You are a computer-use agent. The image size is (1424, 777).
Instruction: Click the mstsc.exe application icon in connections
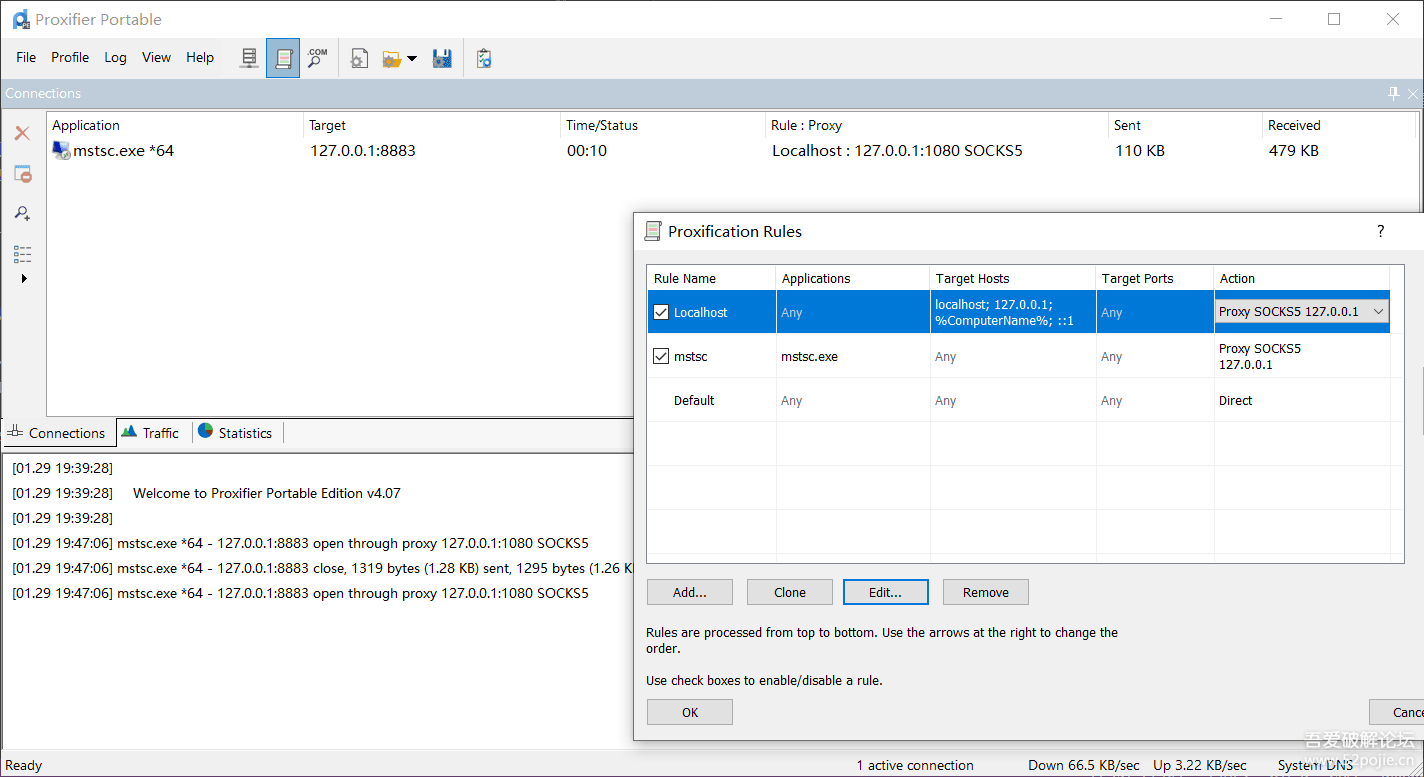[x=61, y=151]
